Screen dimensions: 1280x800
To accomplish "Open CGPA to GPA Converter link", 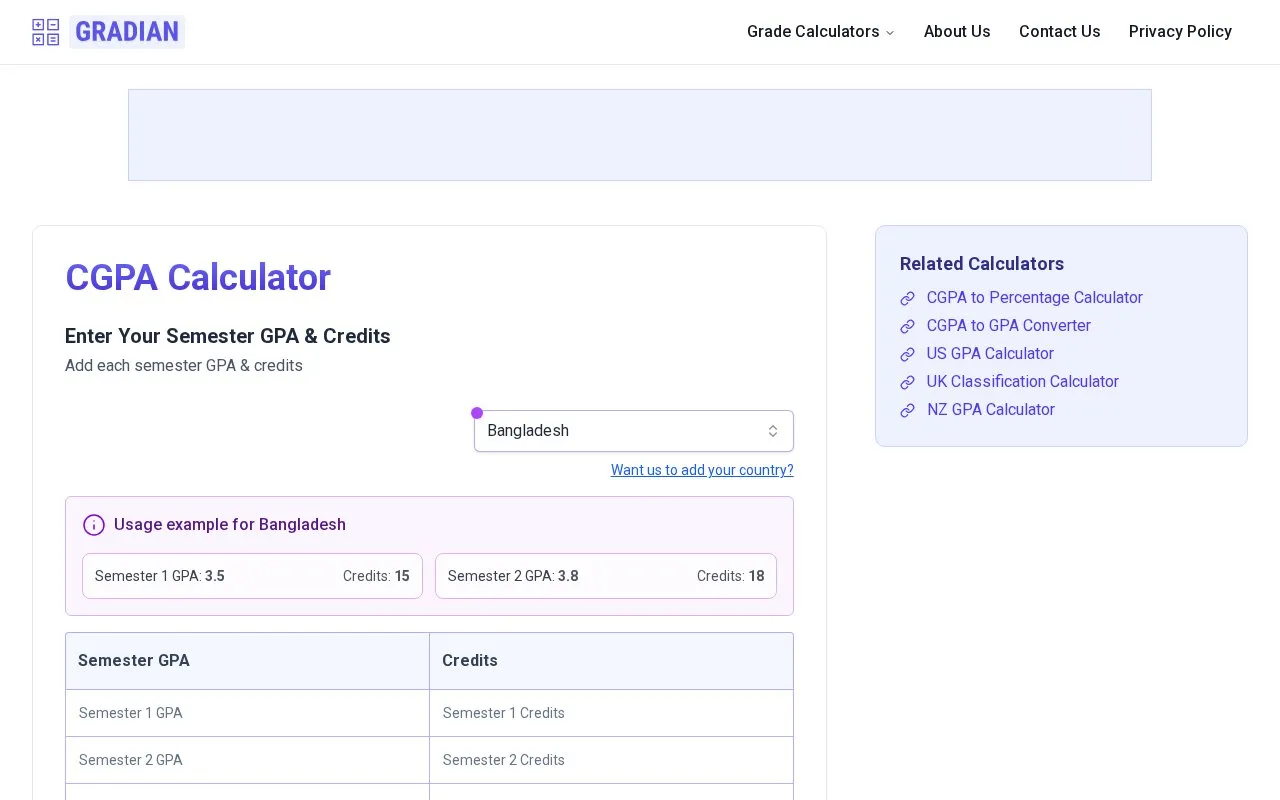I will [x=1008, y=326].
